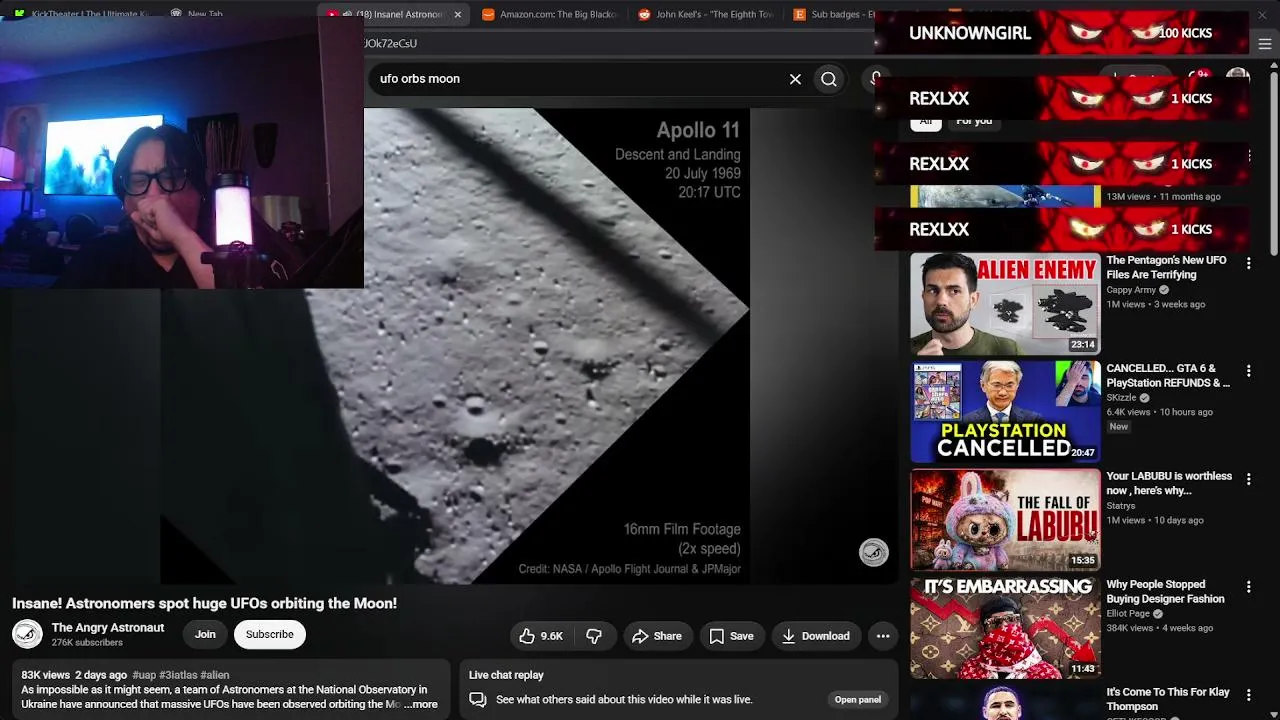Go to the SKizzle channel
The width and height of the screenshot is (1280, 720).
pyautogui.click(x=1121, y=398)
